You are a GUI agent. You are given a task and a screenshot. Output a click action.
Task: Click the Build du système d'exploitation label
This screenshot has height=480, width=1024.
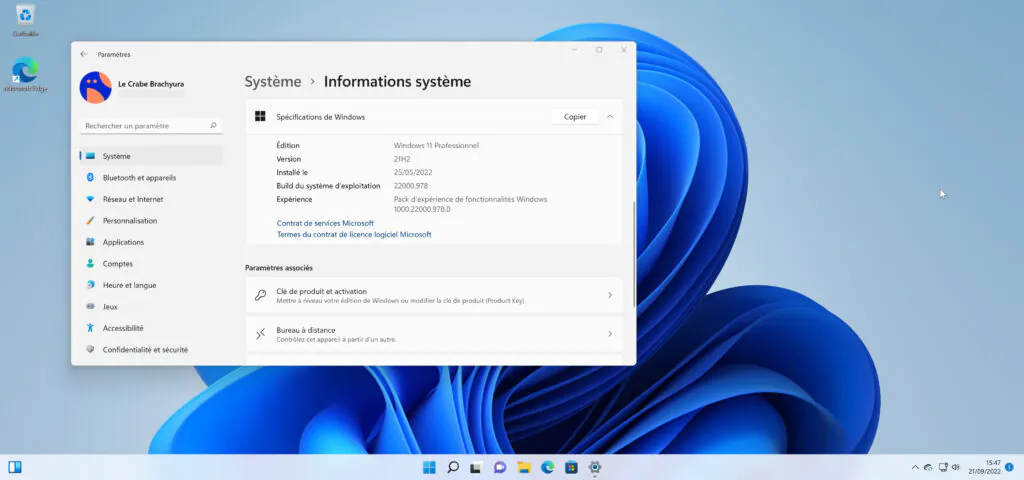coord(328,186)
